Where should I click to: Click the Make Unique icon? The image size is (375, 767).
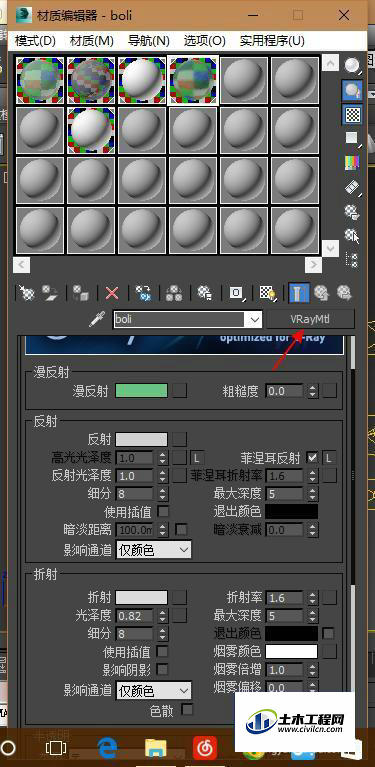pos(174,293)
